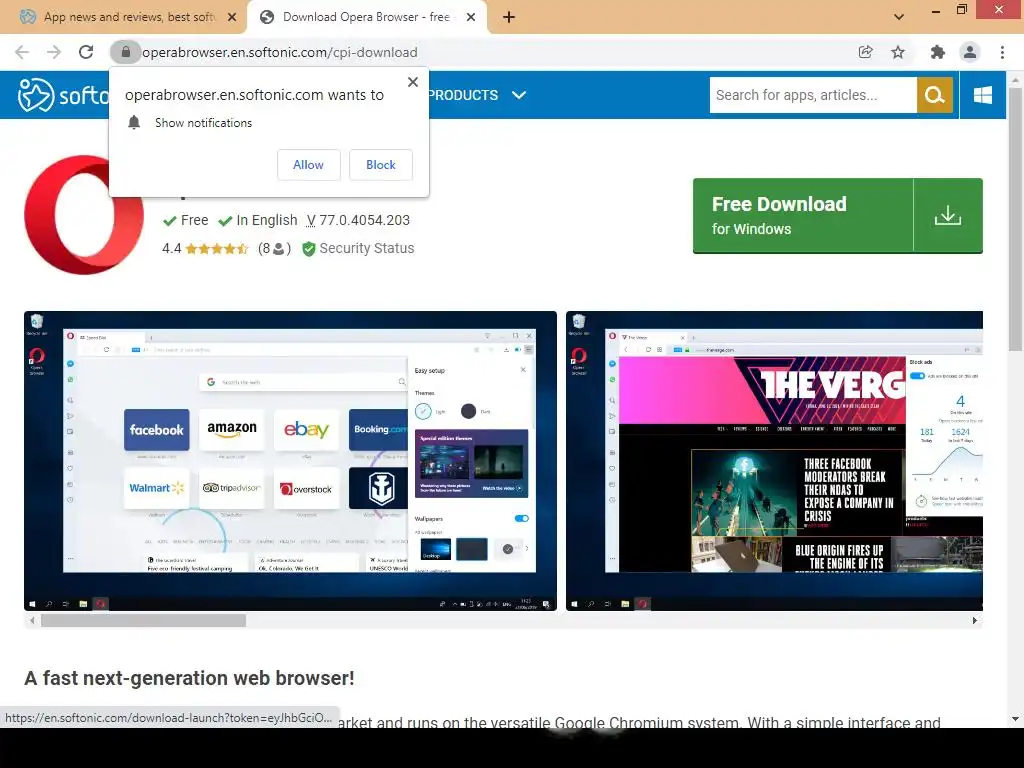This screenshot has height=768, width=1024.
Task: Click the orange search magnifier button
Action: [935, 95]
